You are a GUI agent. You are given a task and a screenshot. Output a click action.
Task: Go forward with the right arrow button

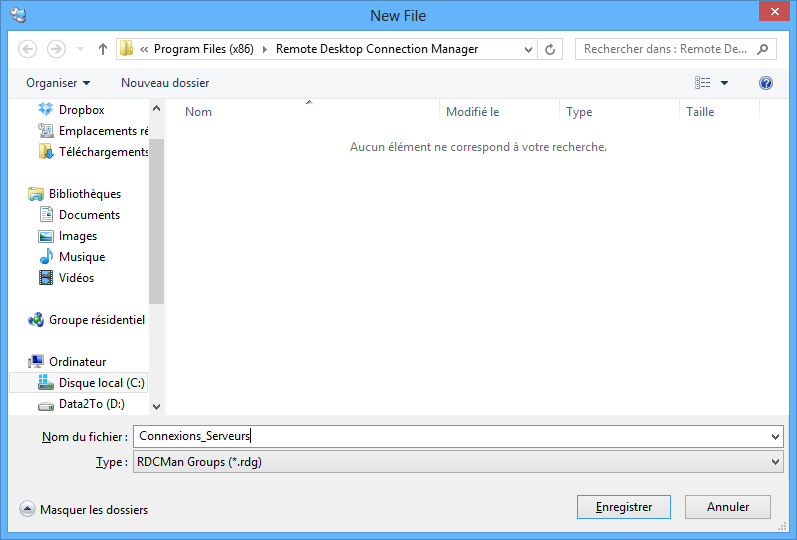point(56,49)
